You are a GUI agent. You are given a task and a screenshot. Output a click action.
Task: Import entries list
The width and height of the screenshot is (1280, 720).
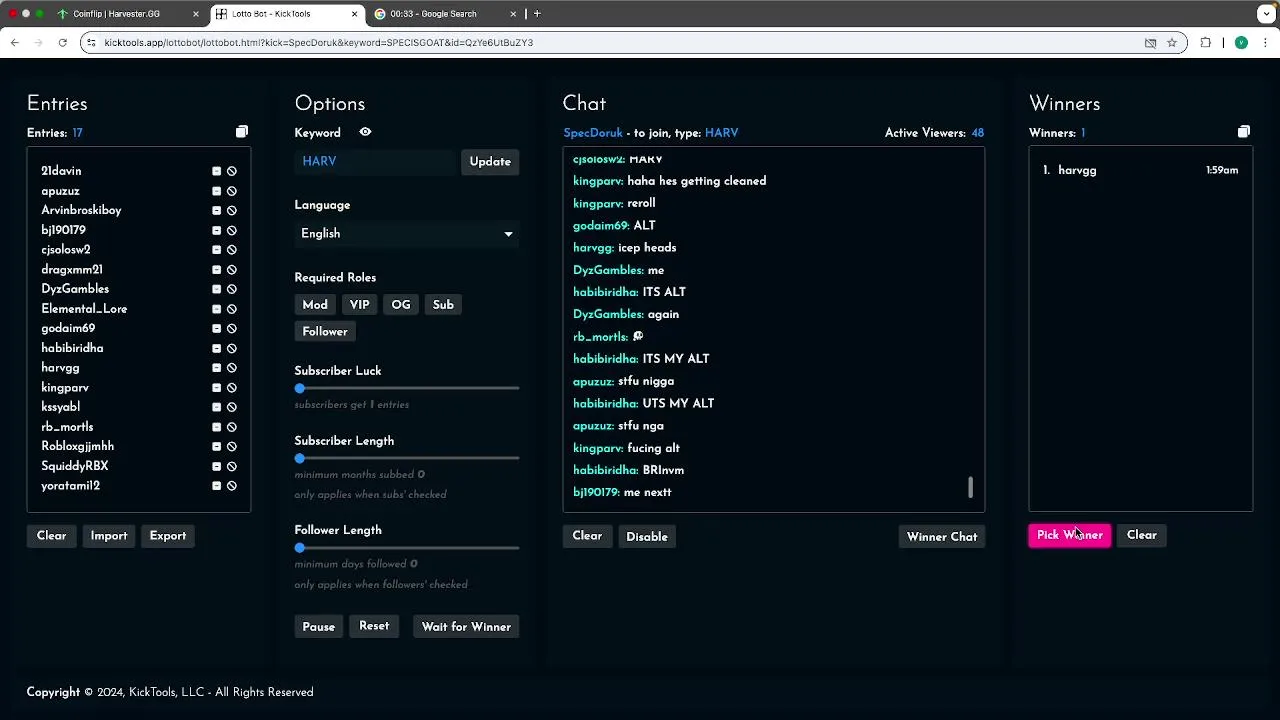pos(109,536)
